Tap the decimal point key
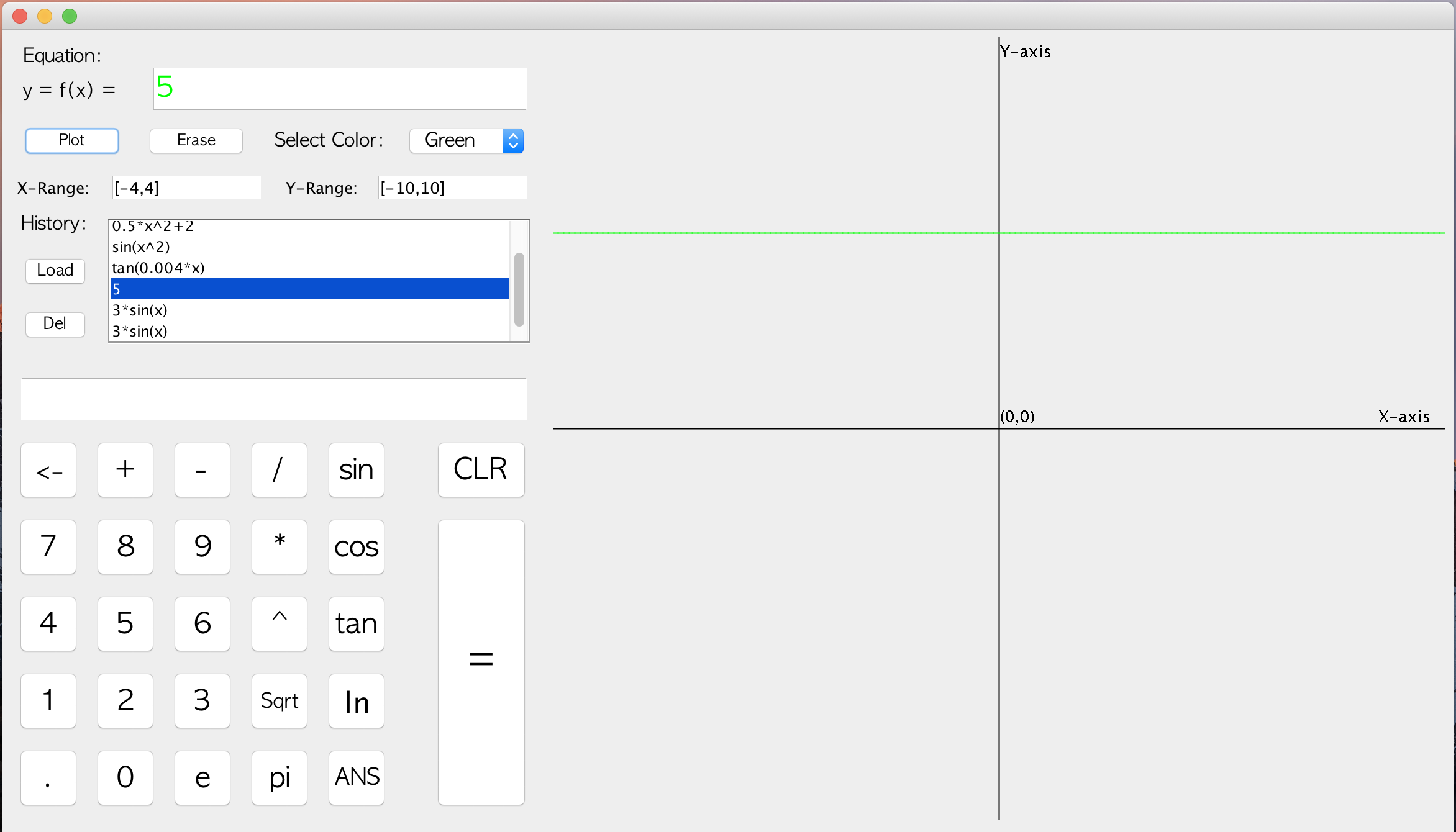This screenshot has height=832, width=1456. [48, 778]
